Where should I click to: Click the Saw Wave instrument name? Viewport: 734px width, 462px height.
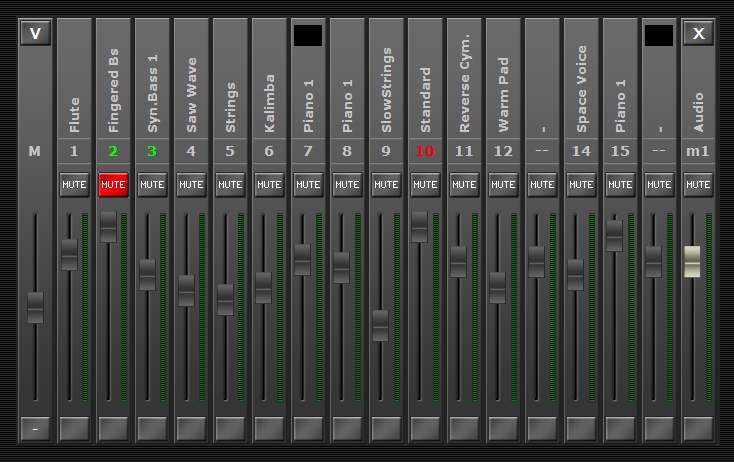tap(191, 95)
